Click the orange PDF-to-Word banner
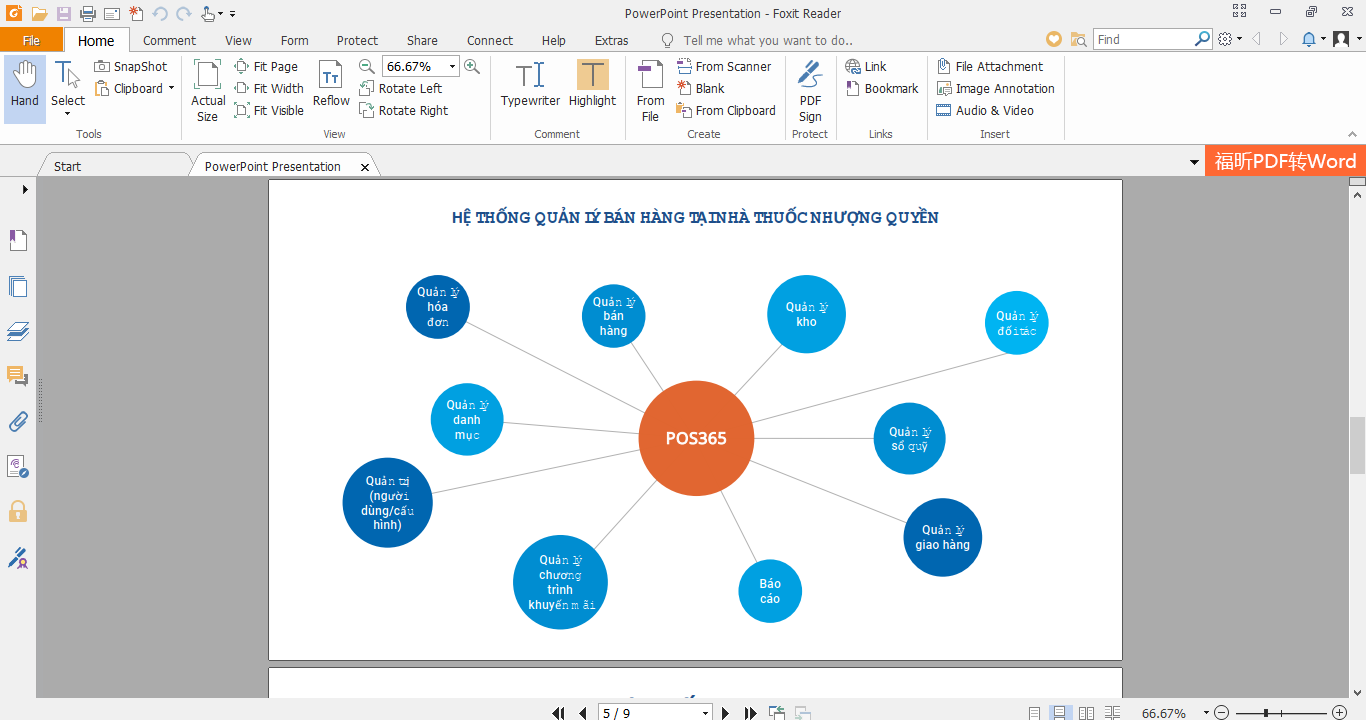 1285,161
